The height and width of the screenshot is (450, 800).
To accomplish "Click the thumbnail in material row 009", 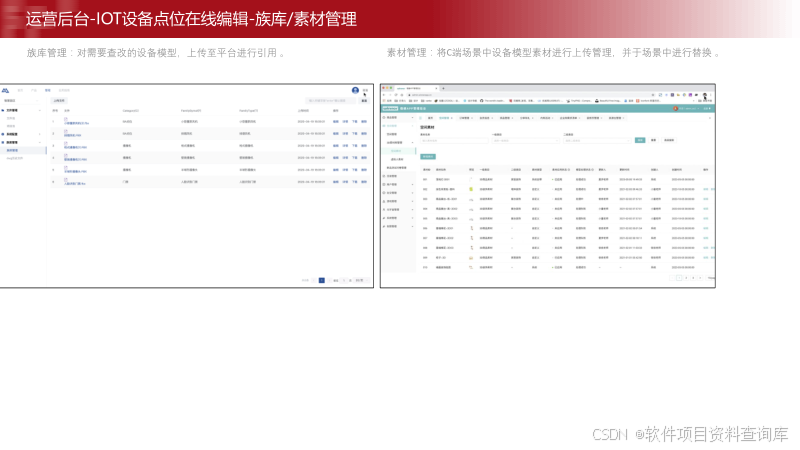I will pyautogui.click(x=471, y=258).
